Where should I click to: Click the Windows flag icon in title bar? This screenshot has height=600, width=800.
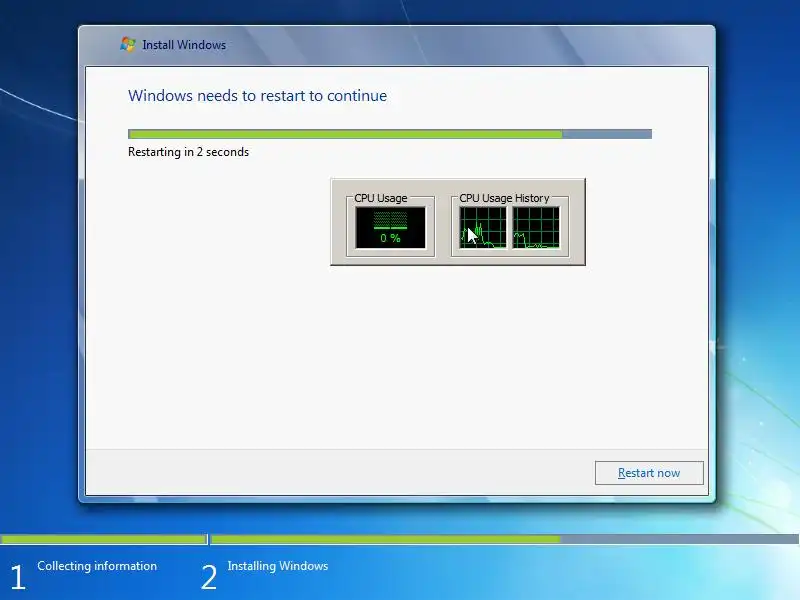click(x=128, y=44)
